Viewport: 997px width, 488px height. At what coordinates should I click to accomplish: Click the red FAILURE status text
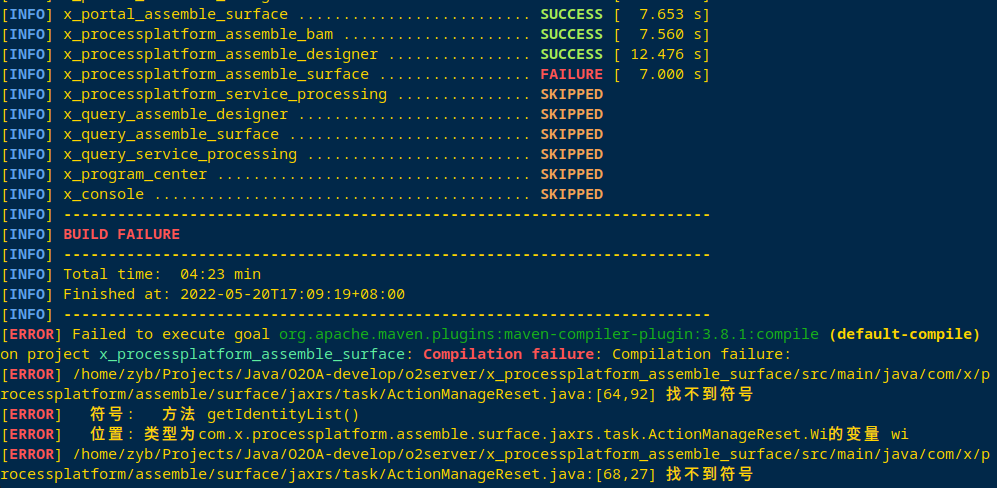tap(571, 74)
